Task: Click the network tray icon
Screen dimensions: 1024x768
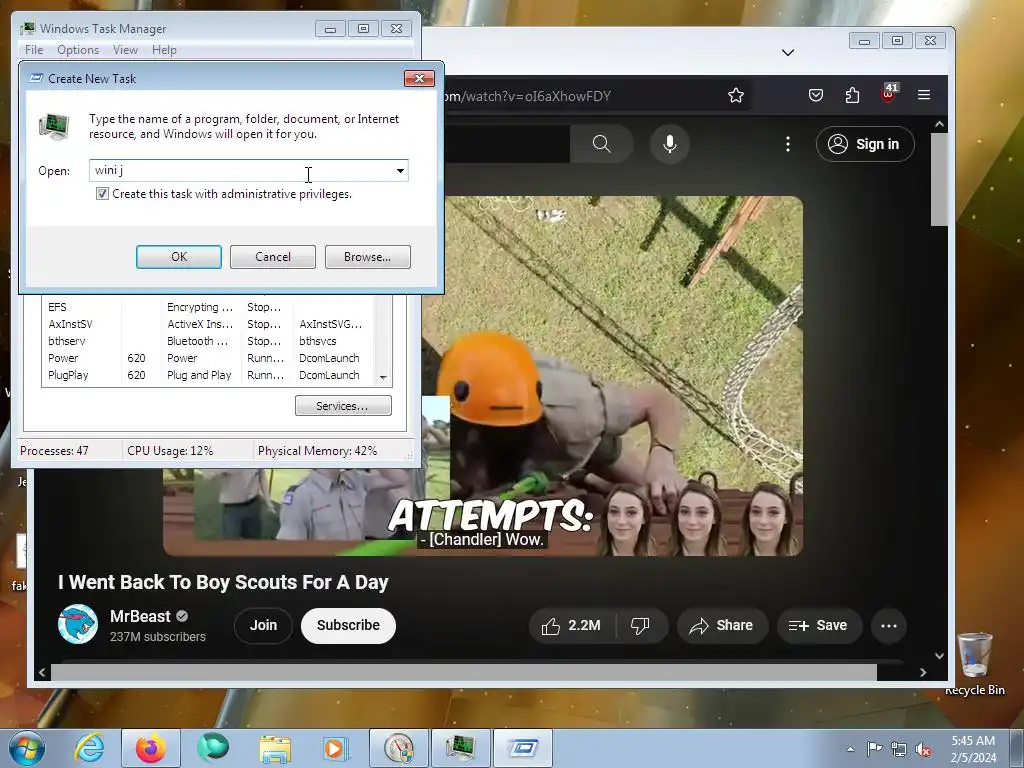Action: tap(899, 749)
